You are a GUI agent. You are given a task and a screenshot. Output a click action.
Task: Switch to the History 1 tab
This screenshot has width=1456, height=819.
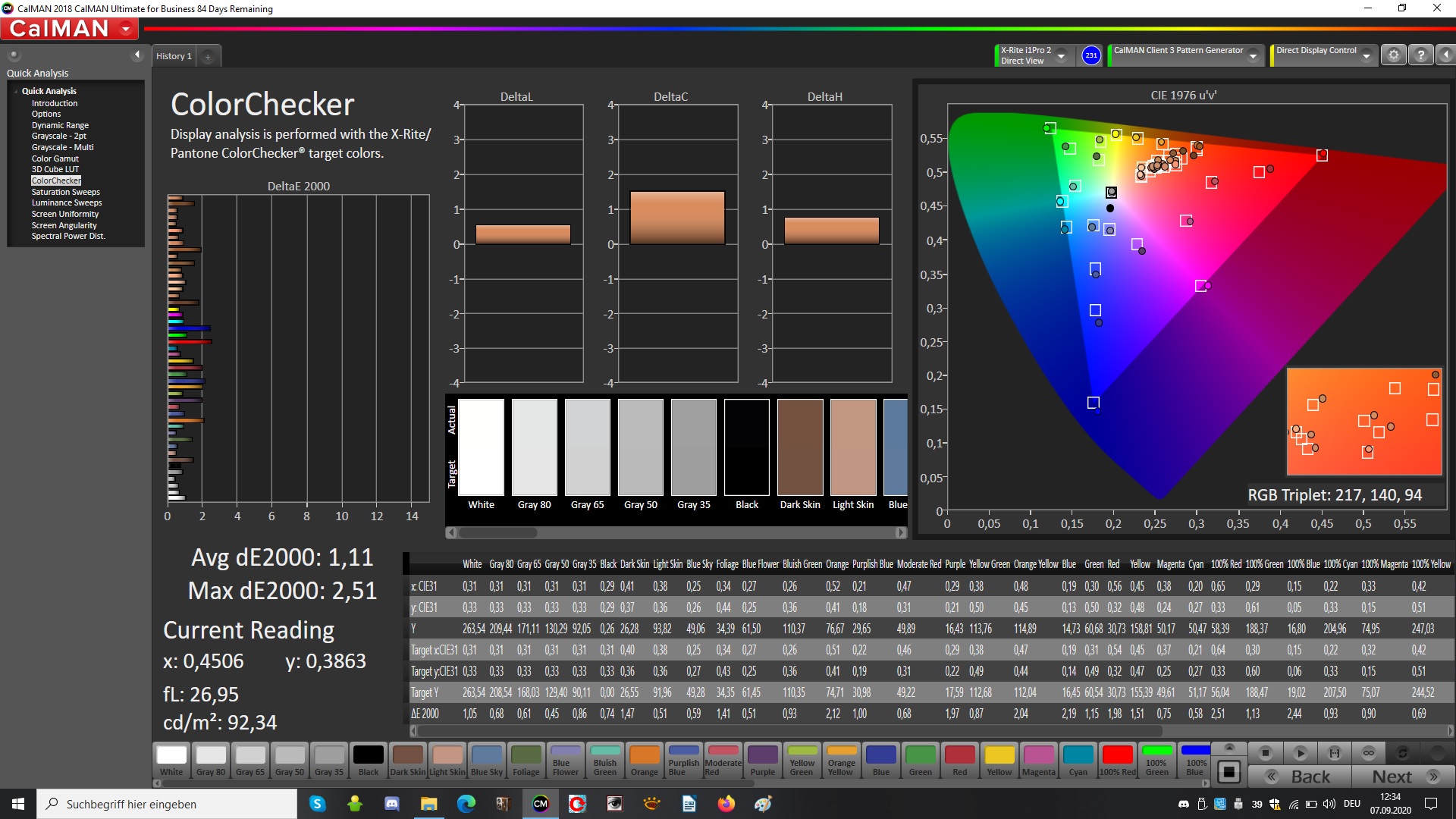pos(174,56)
